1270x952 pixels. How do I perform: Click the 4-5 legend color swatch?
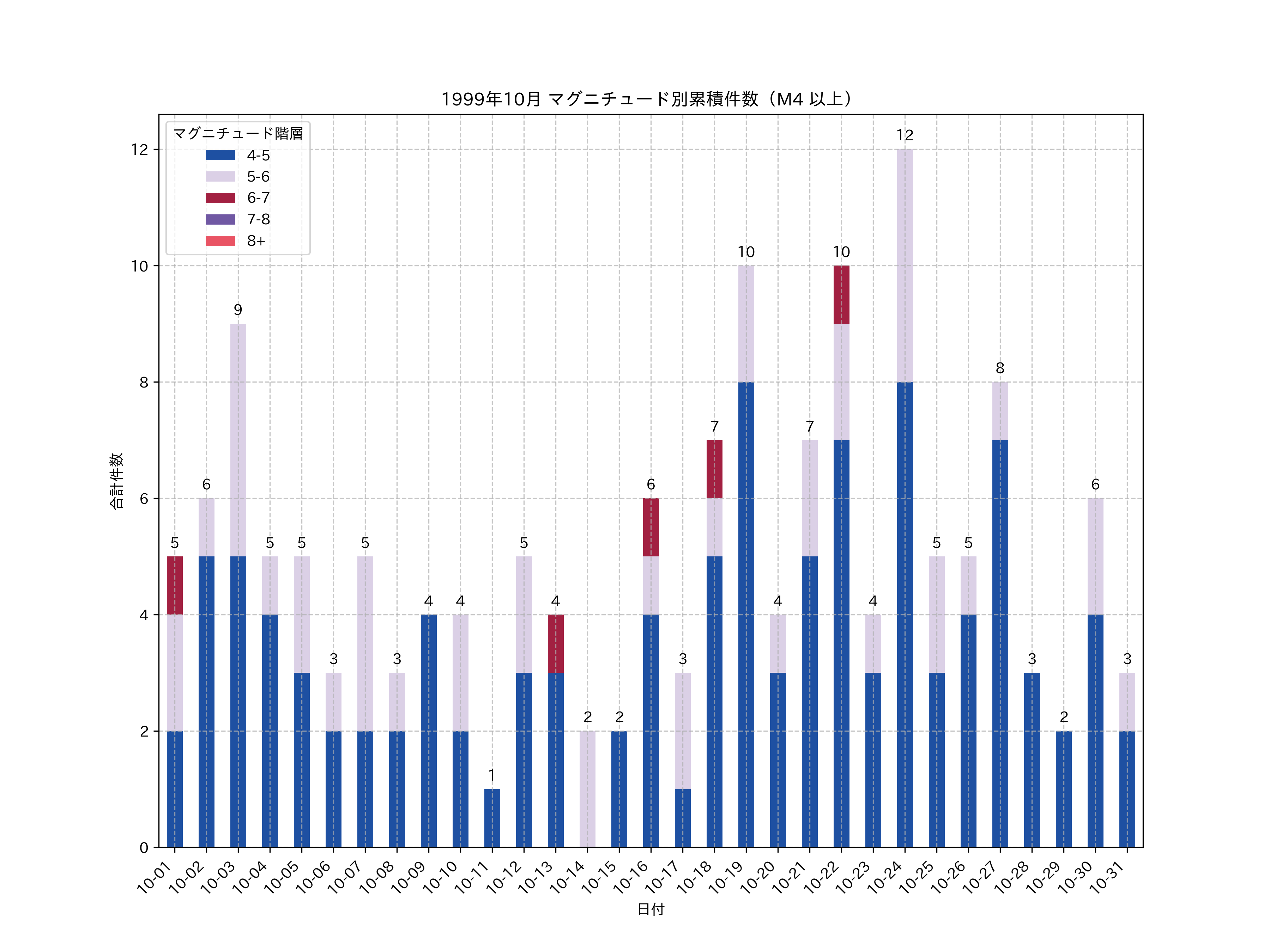tap(220, 155)
